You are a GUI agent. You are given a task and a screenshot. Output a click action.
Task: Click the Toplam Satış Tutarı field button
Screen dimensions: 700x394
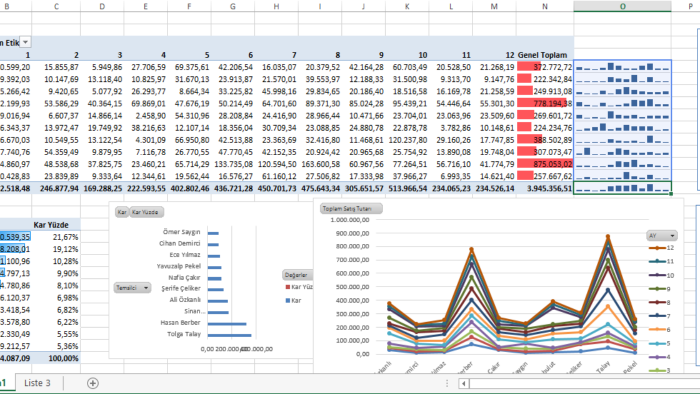tap(351, 208)
